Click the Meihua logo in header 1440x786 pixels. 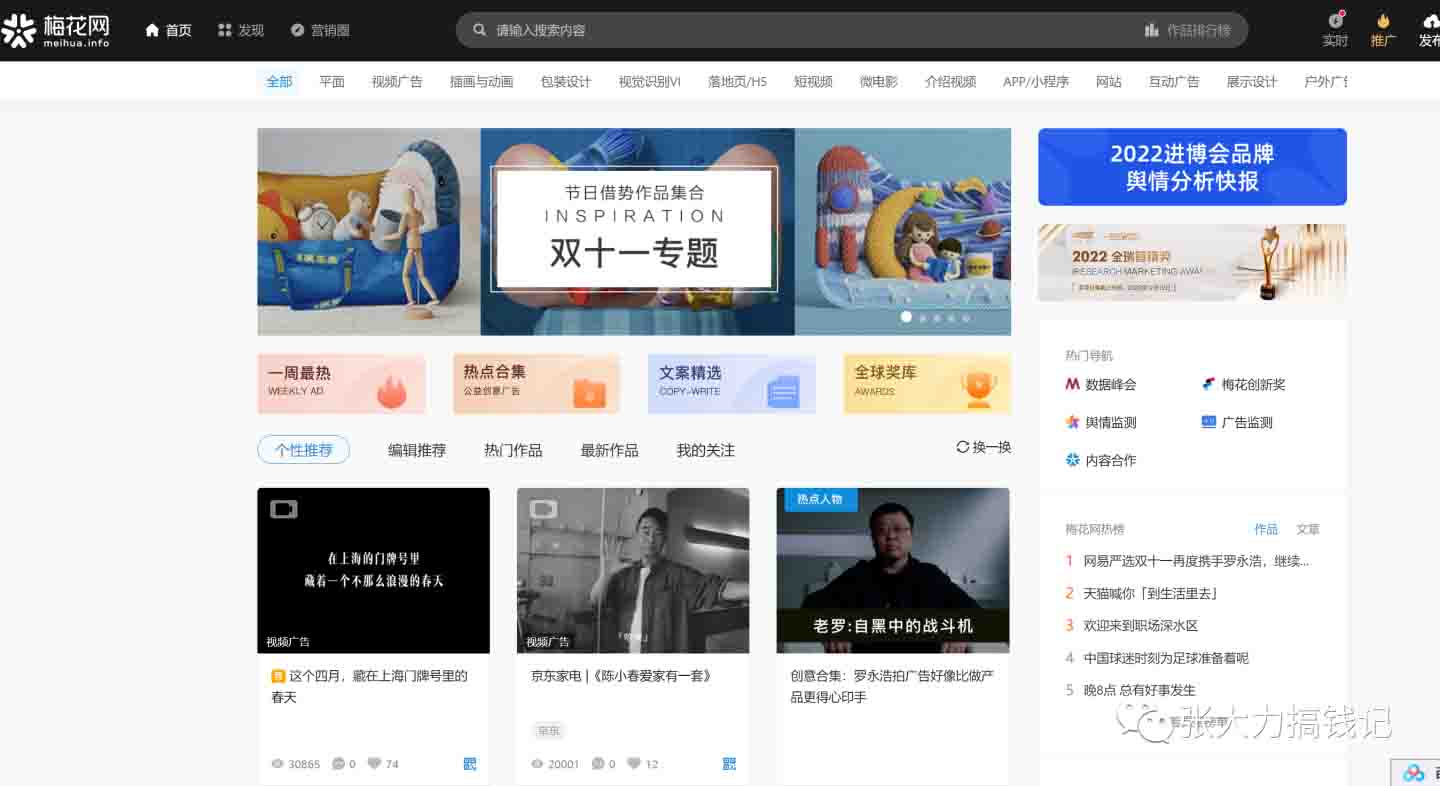coord(56,30)
